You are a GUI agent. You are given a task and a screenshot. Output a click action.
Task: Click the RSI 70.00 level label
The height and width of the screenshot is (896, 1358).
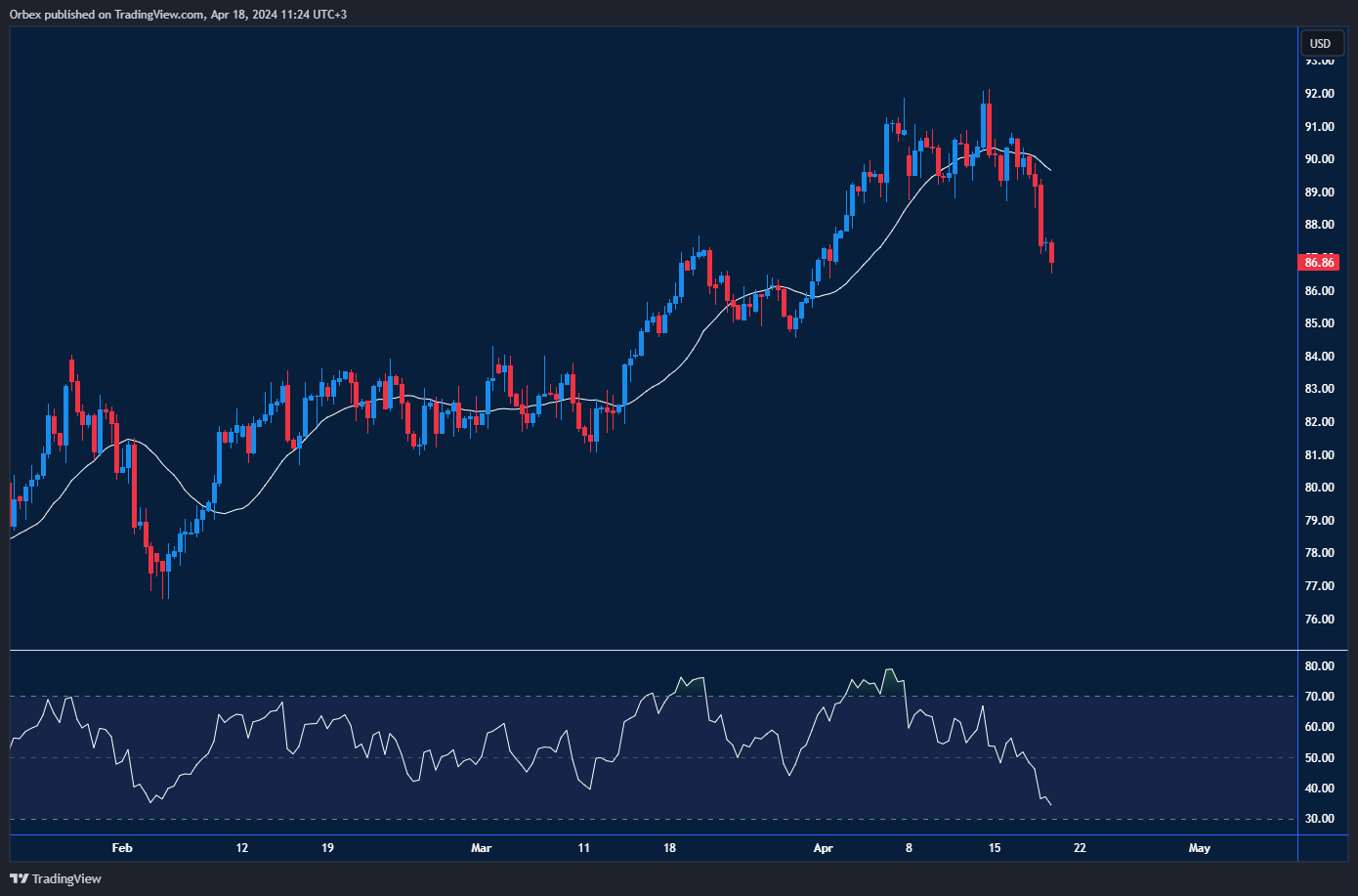[1319, 697]
